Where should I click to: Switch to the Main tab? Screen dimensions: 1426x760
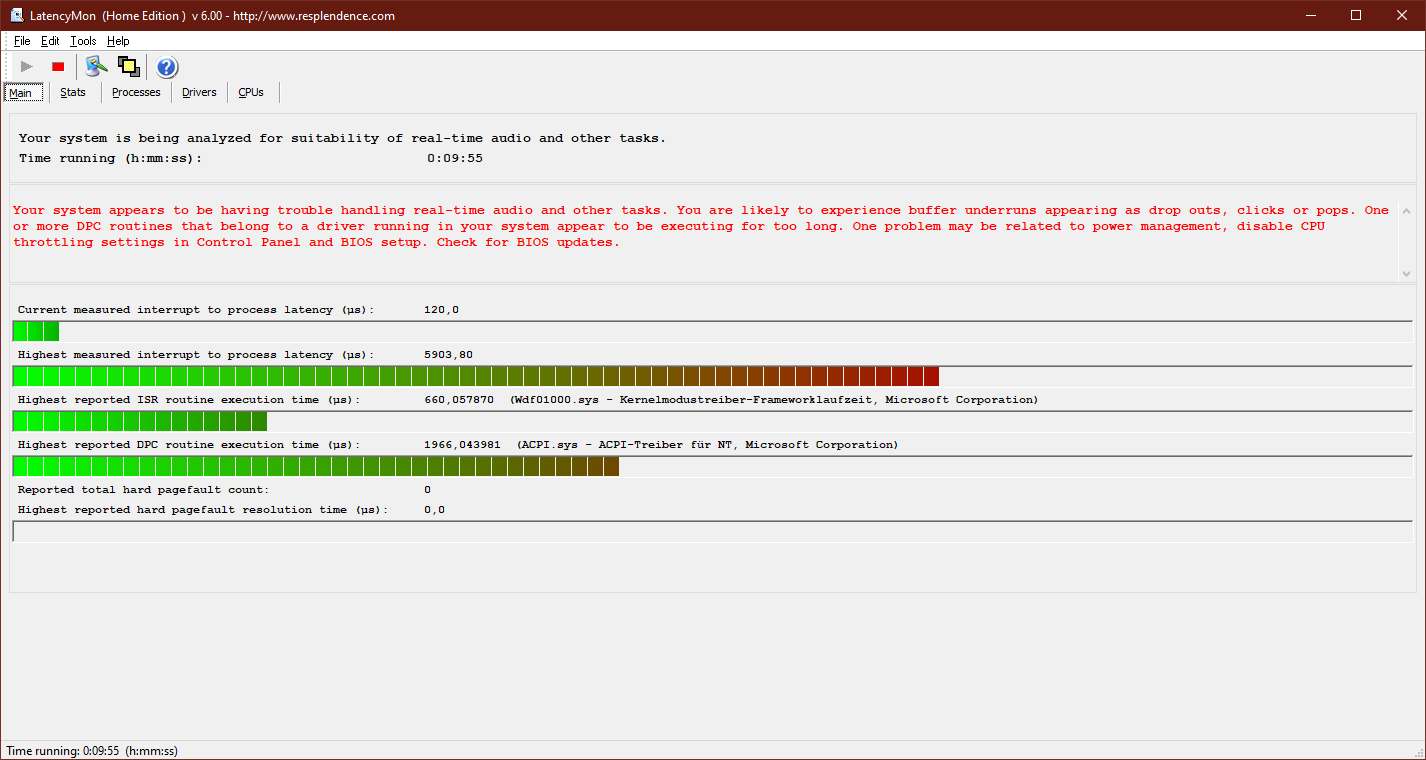click(x=23, y=93)
